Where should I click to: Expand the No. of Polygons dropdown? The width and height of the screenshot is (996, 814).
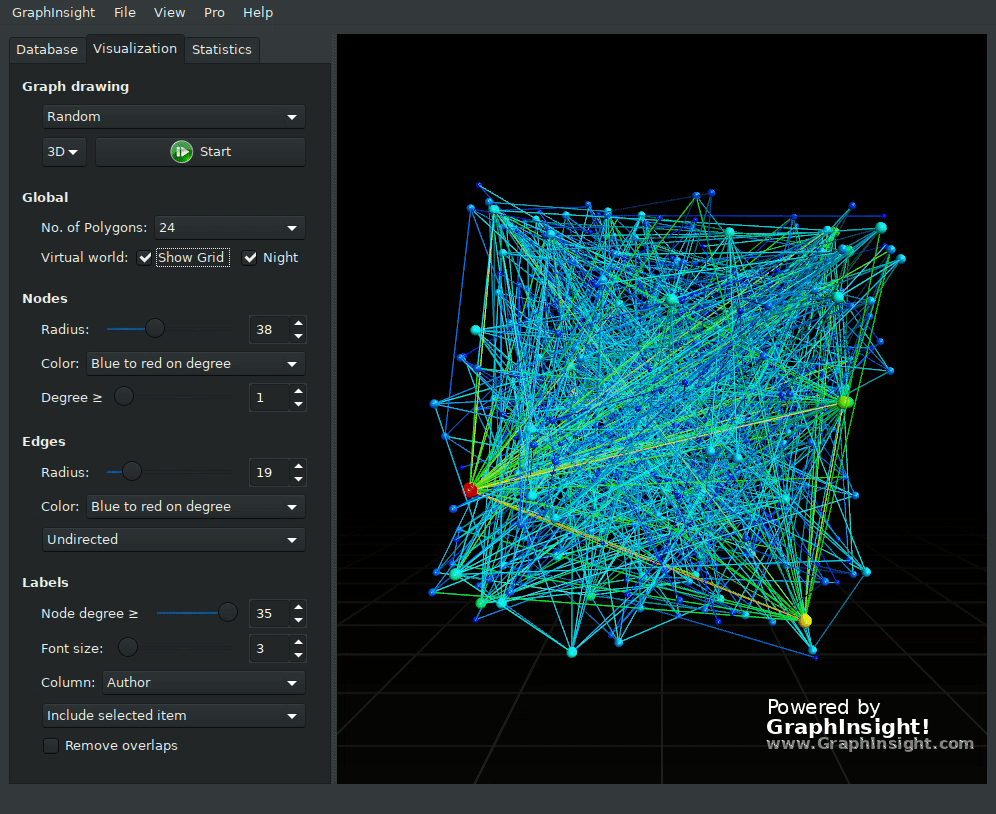click(229, 228)
